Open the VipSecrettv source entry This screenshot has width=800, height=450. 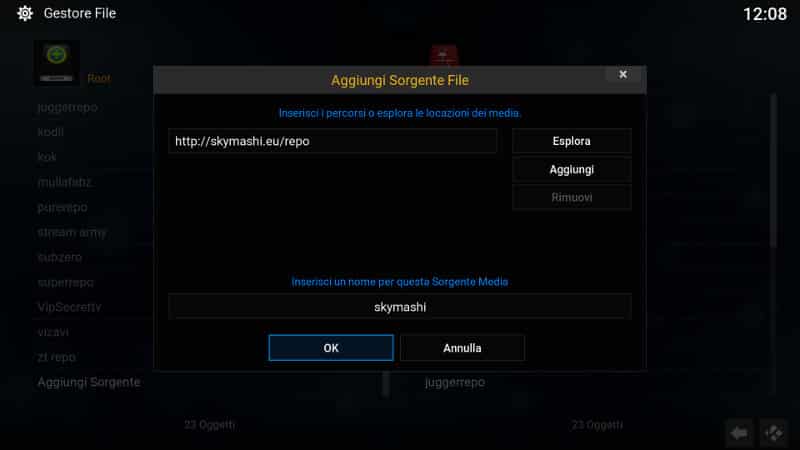pos(69,307)
